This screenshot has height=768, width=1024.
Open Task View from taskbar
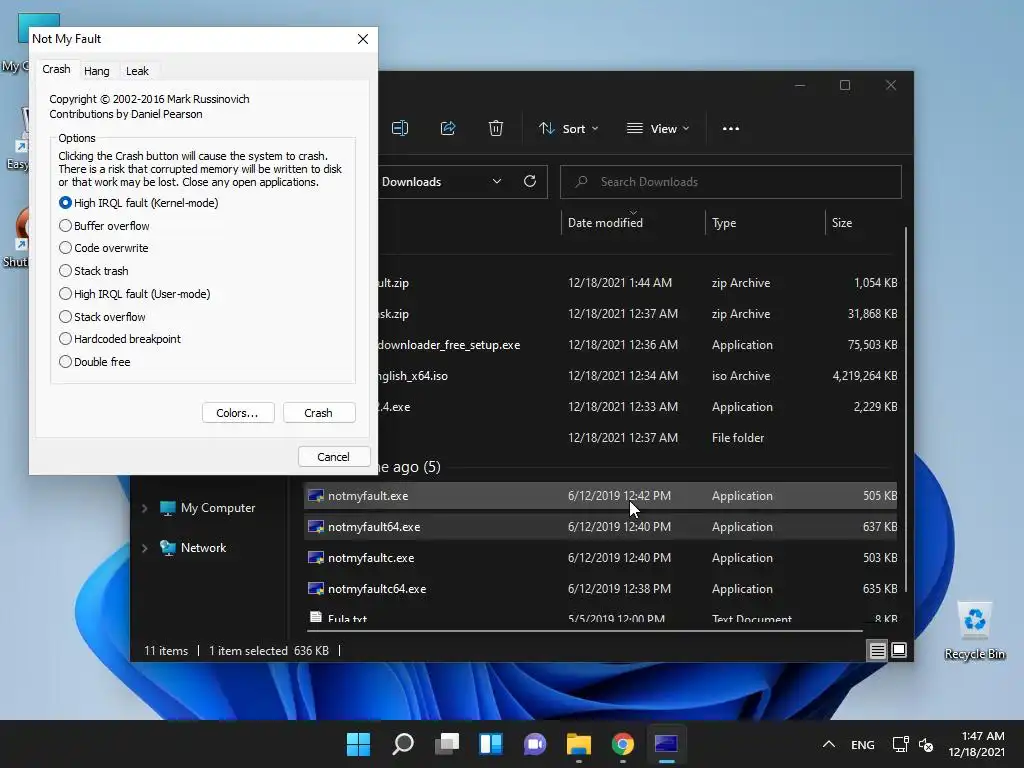coord(447,744)
